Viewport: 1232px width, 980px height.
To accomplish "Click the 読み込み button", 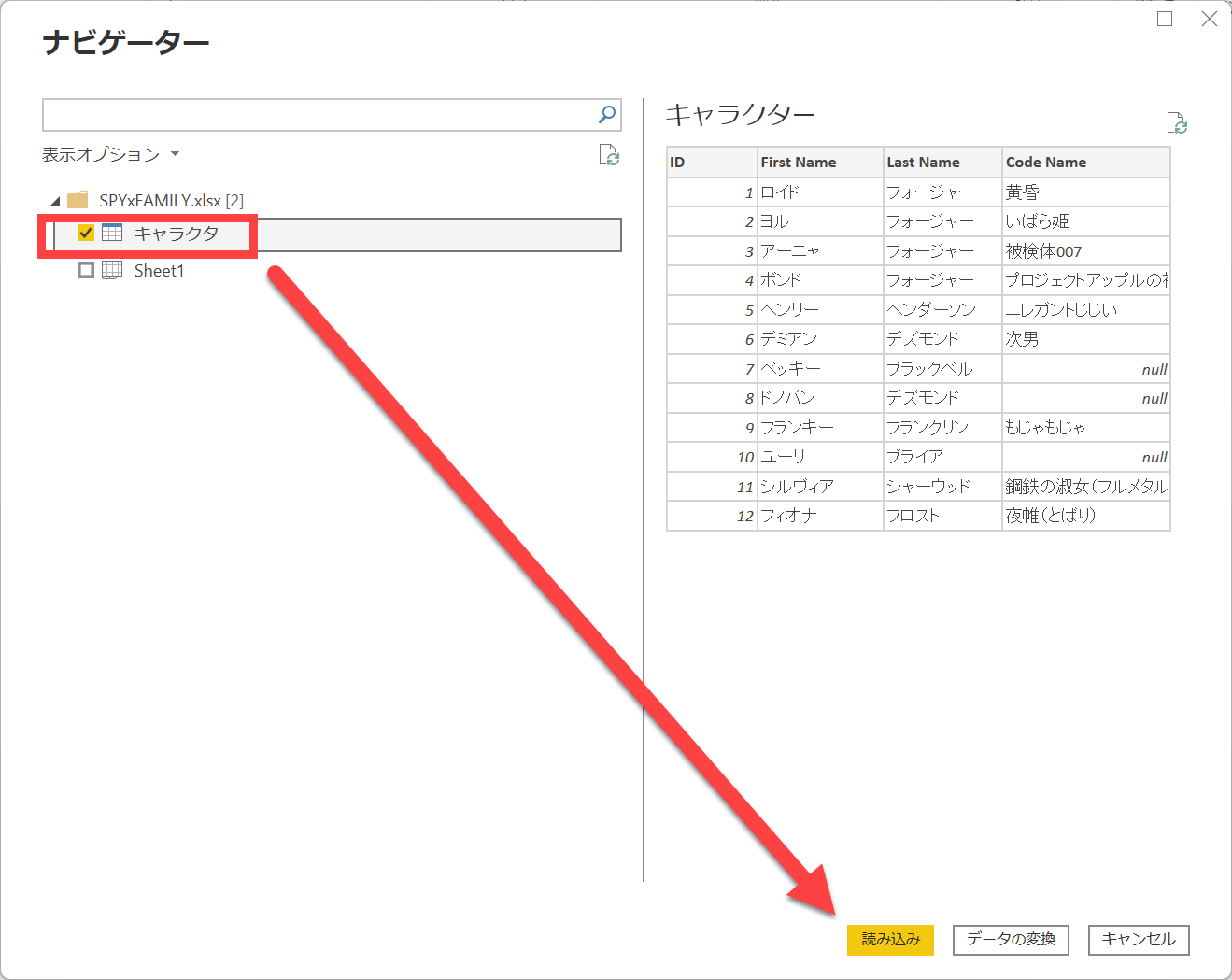I will coord(890,940).
